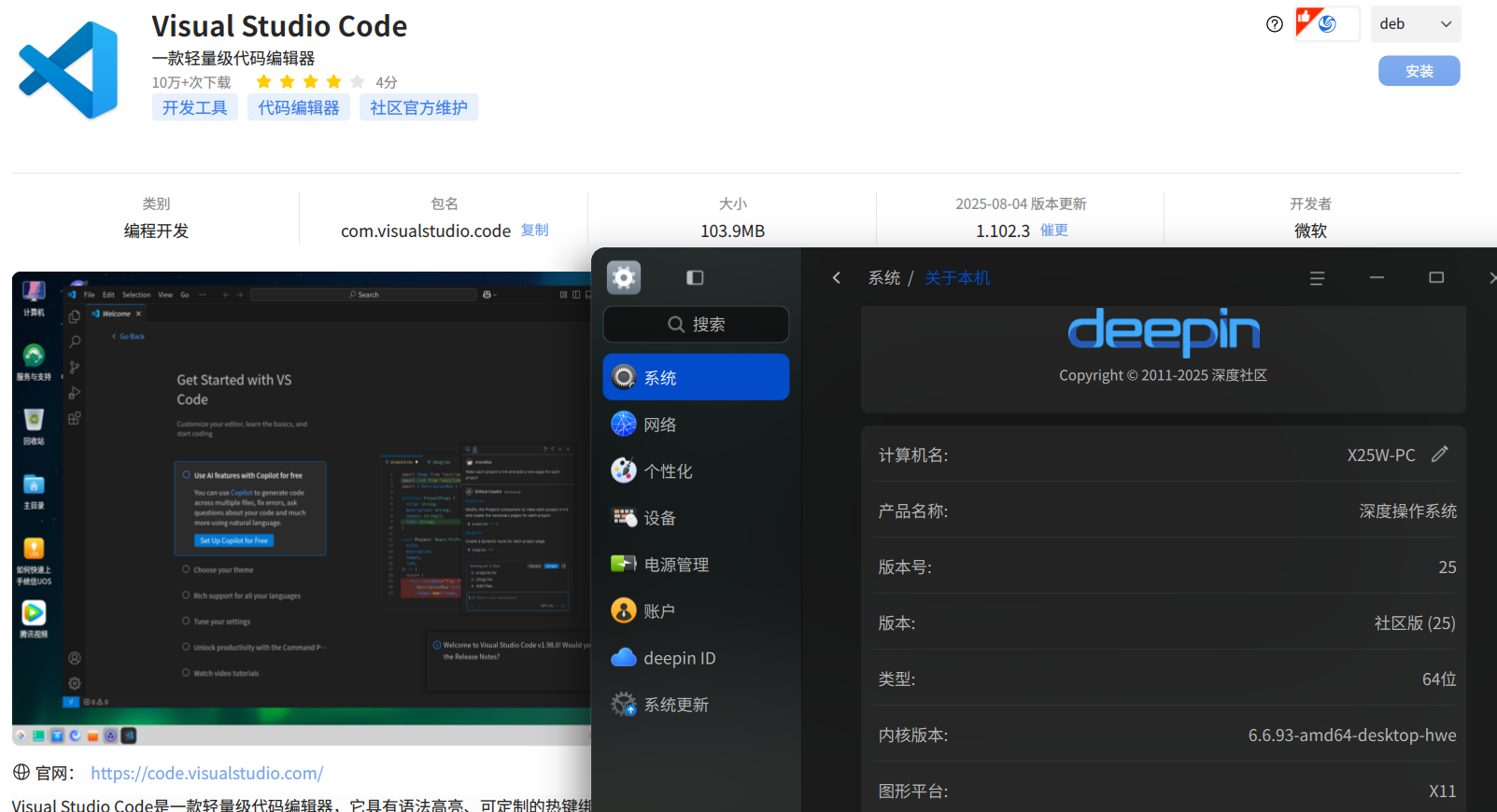Open 设备 devices settings
Screen dimensions: 1497x812
[696, 518]
